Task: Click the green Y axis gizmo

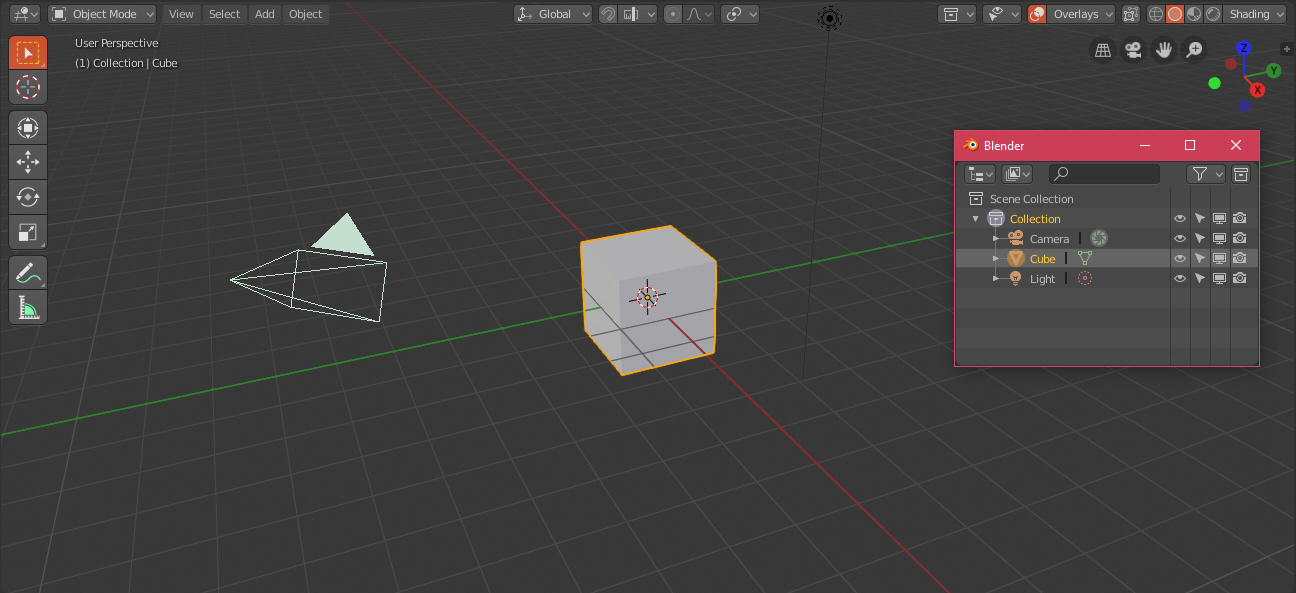Action: [x=1273, y=71]
